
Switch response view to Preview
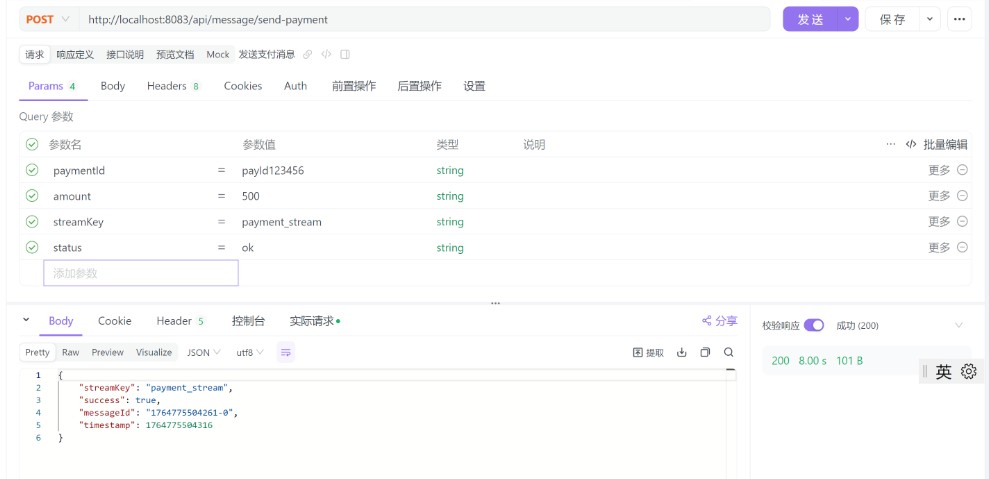pyautogui.click(x=107, y=352)
